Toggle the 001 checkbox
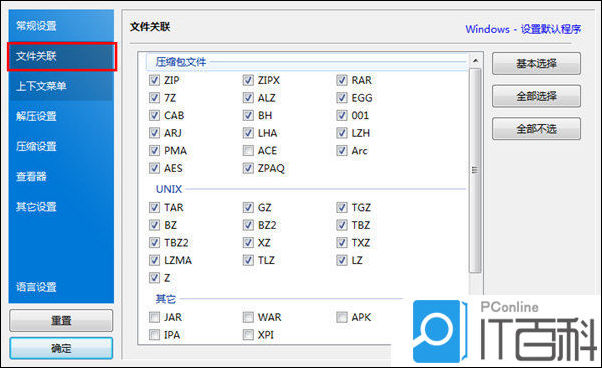 point(342,116)
